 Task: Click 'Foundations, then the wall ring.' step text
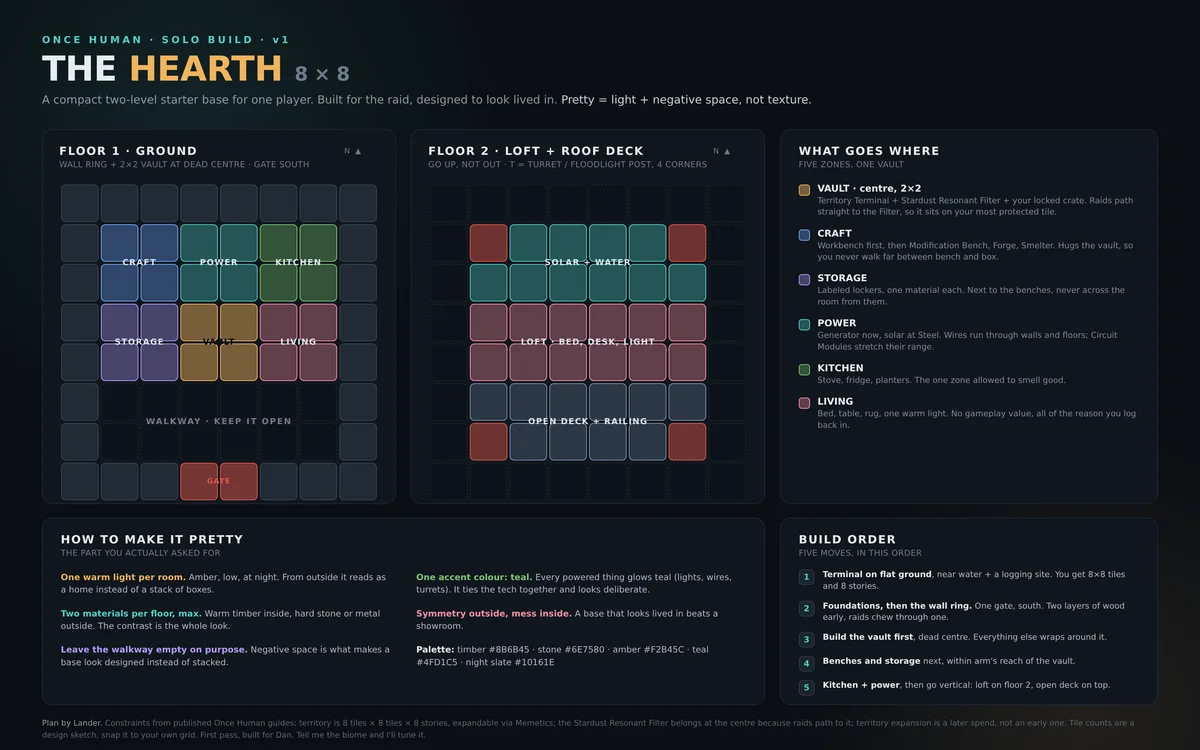point(896,606)
